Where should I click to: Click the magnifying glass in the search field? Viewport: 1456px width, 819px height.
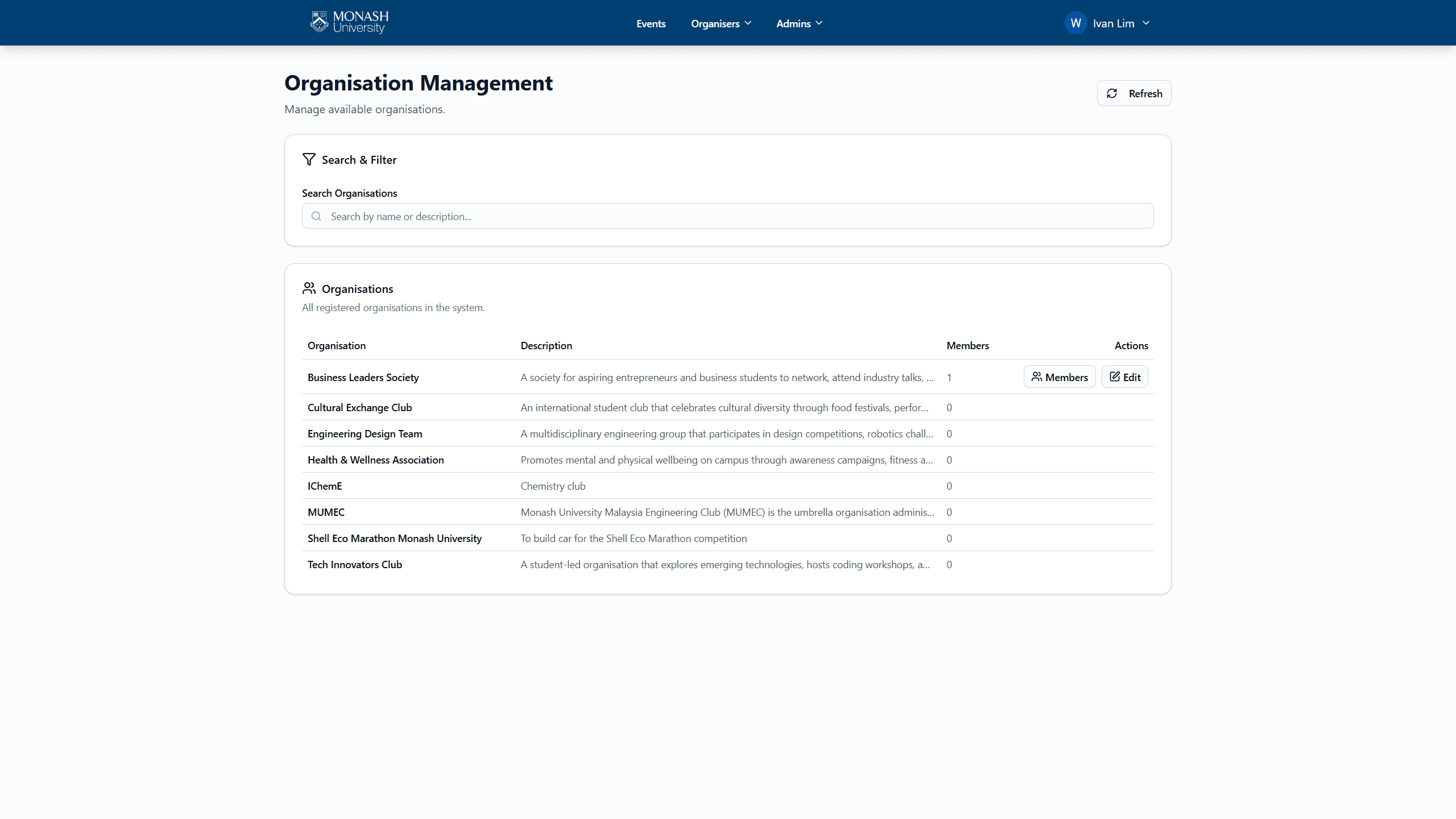coord(316,216)
